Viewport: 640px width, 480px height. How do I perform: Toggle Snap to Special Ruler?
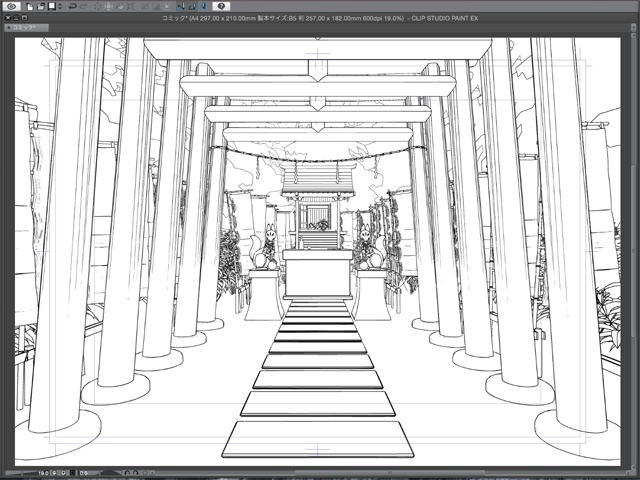[192, 6]
